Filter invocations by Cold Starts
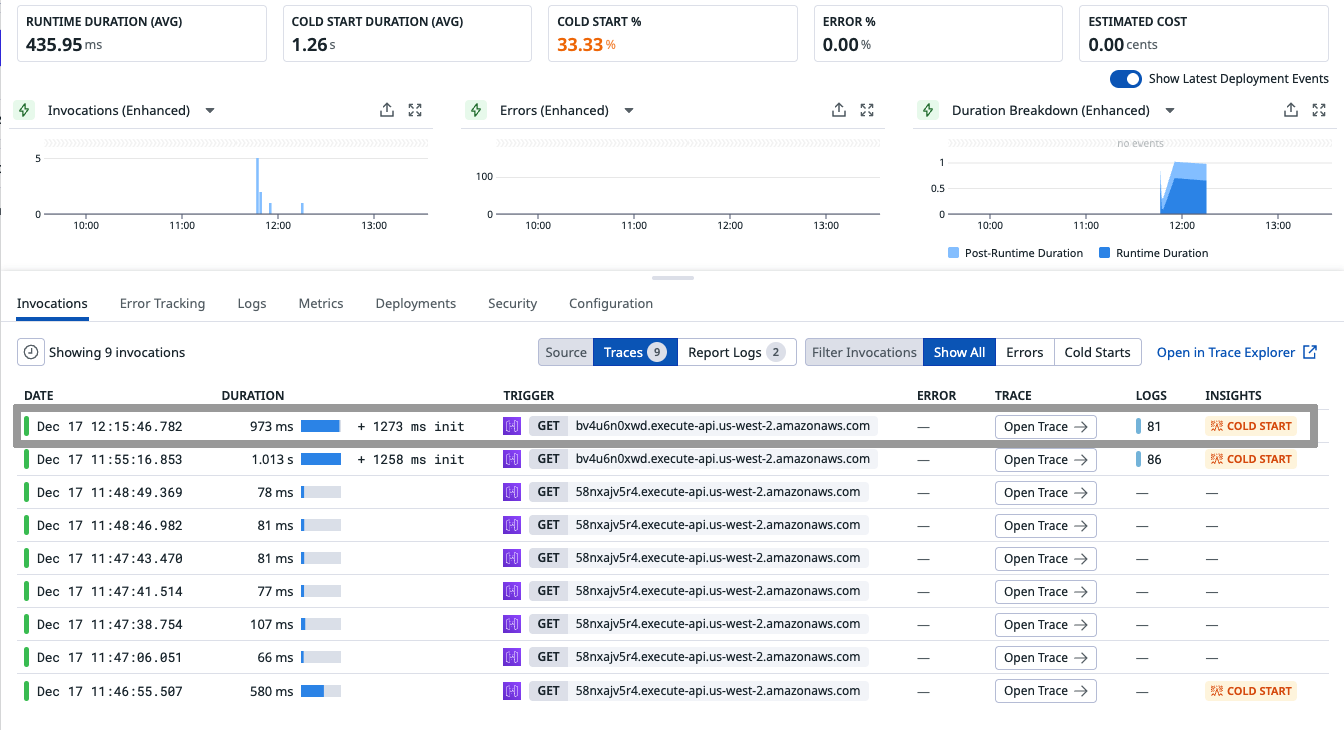This screenshot has height=730, width=1344. point(1097,352)
